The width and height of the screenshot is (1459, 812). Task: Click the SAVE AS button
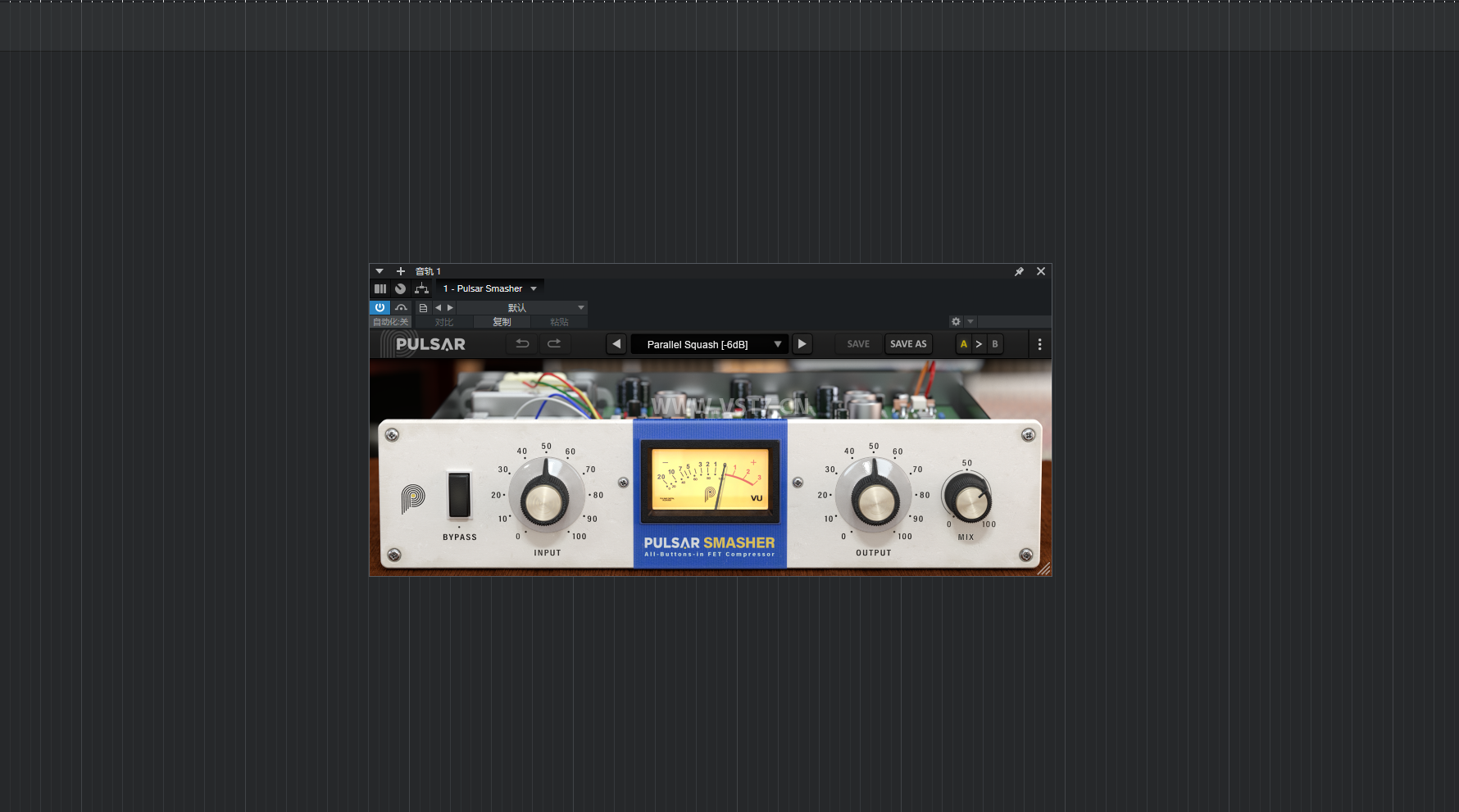(x=908, y=344)
